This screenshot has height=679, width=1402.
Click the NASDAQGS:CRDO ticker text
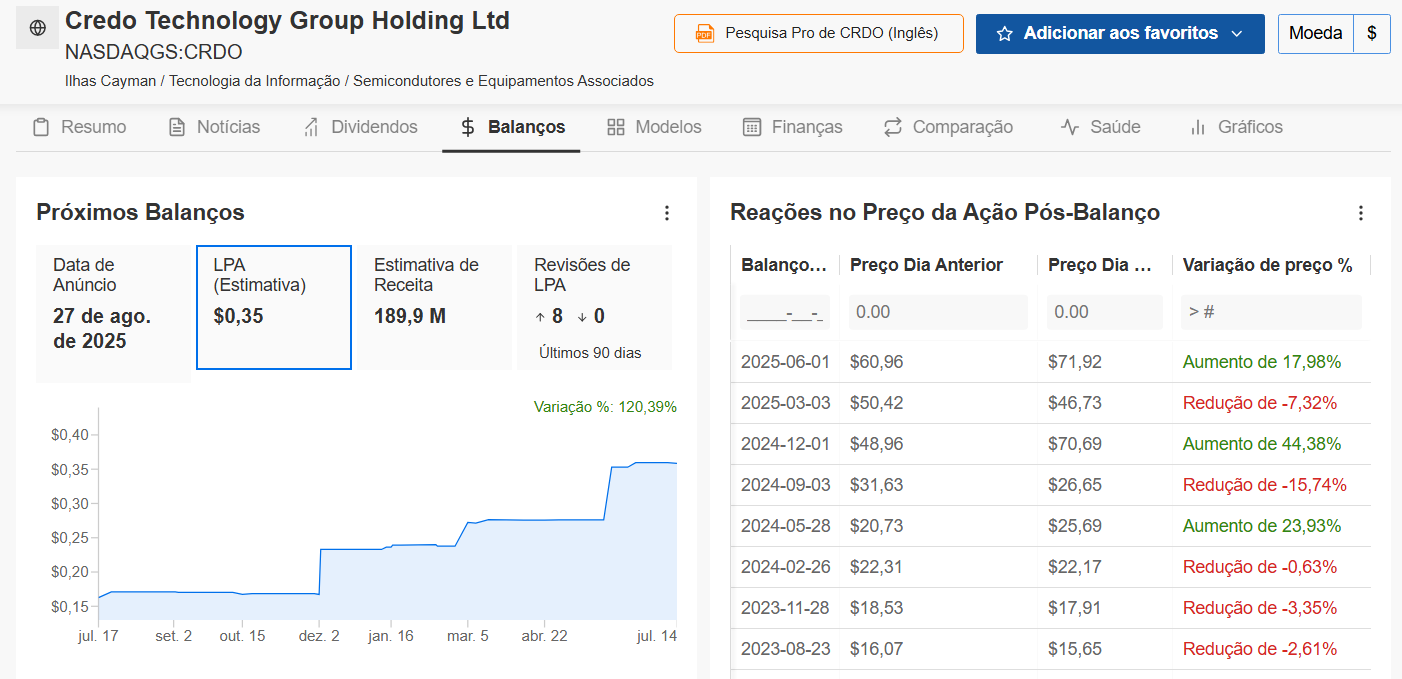[153, 52]
